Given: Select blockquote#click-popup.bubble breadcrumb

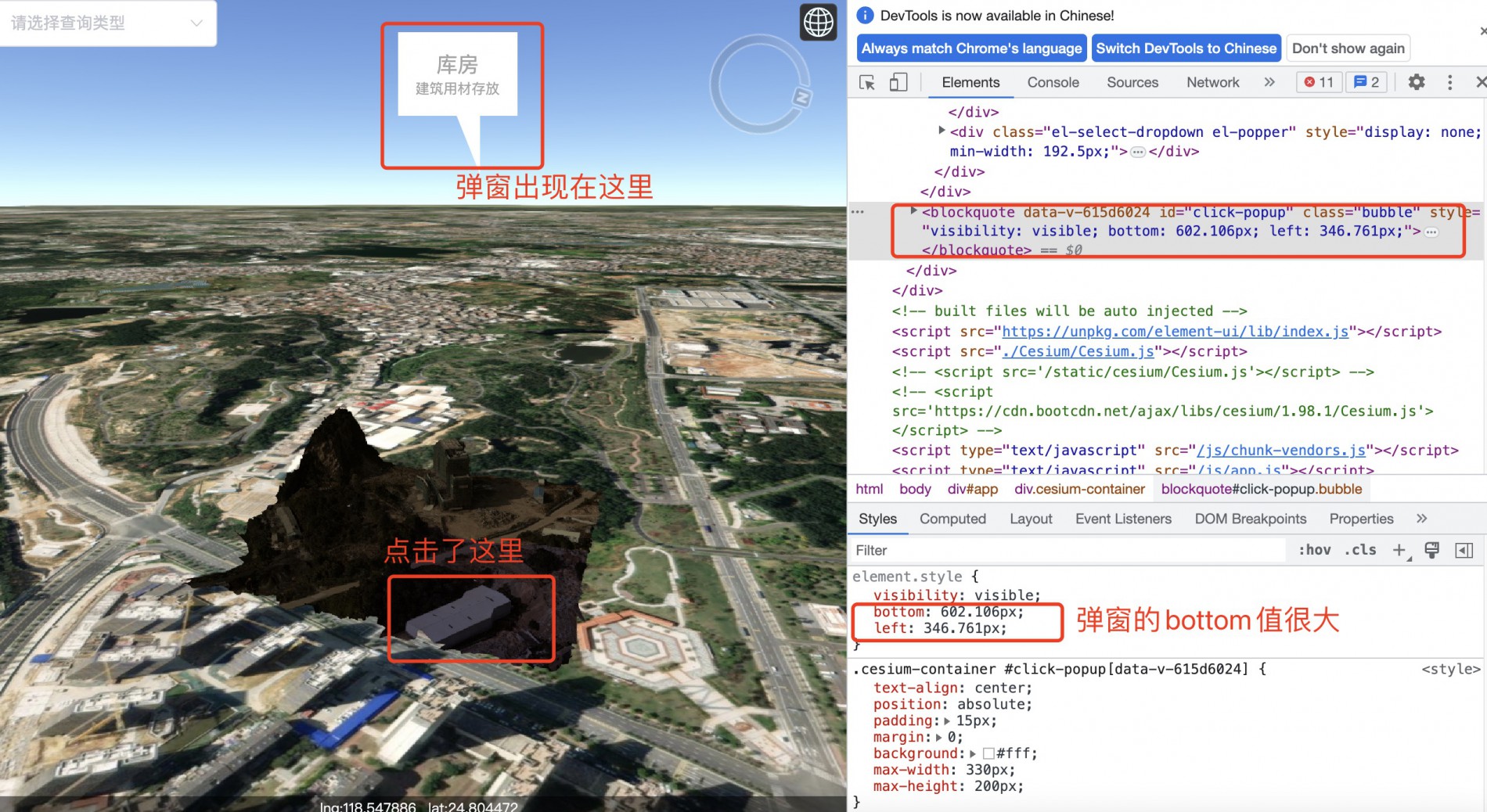Looking at the screenshot, I should pos(1262,489).
